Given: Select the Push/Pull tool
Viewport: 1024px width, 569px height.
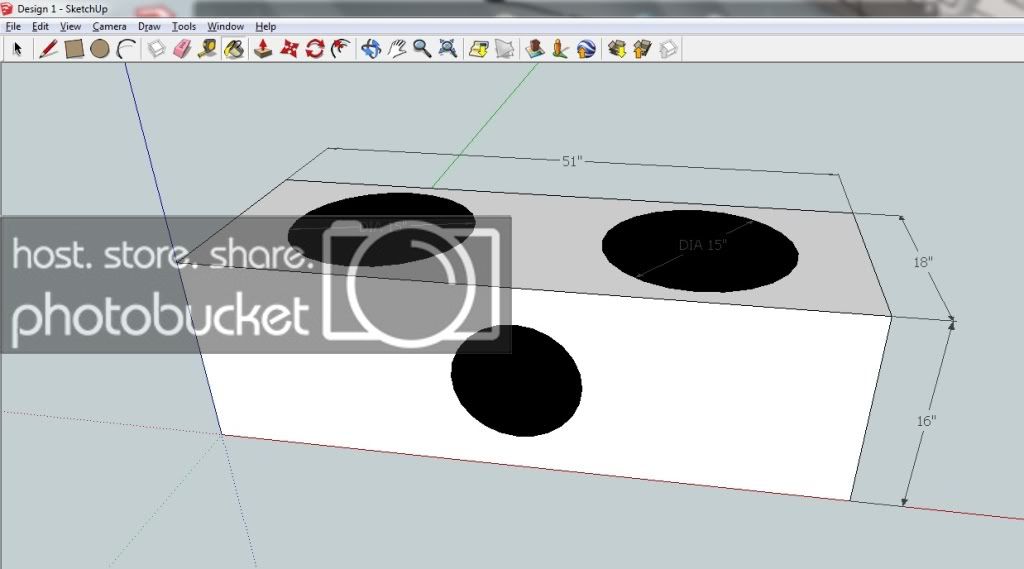Looking at the screenshot, I should (x=263, y=49).
